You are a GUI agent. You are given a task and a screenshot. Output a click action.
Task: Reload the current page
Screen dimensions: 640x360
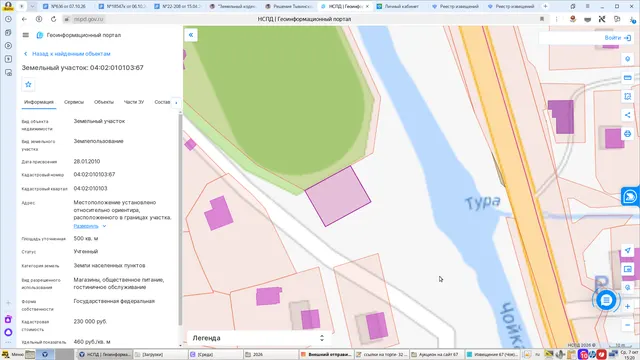pos(53,19)
